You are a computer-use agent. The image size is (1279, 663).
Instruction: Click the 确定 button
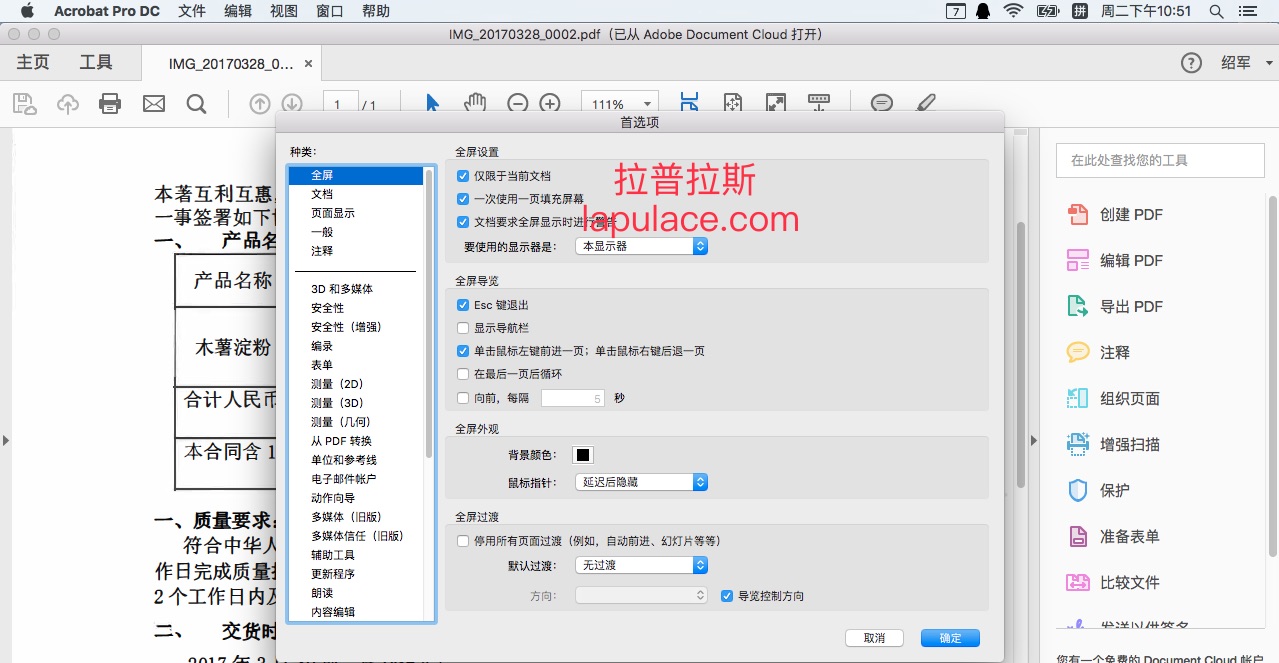coord(950,638)
